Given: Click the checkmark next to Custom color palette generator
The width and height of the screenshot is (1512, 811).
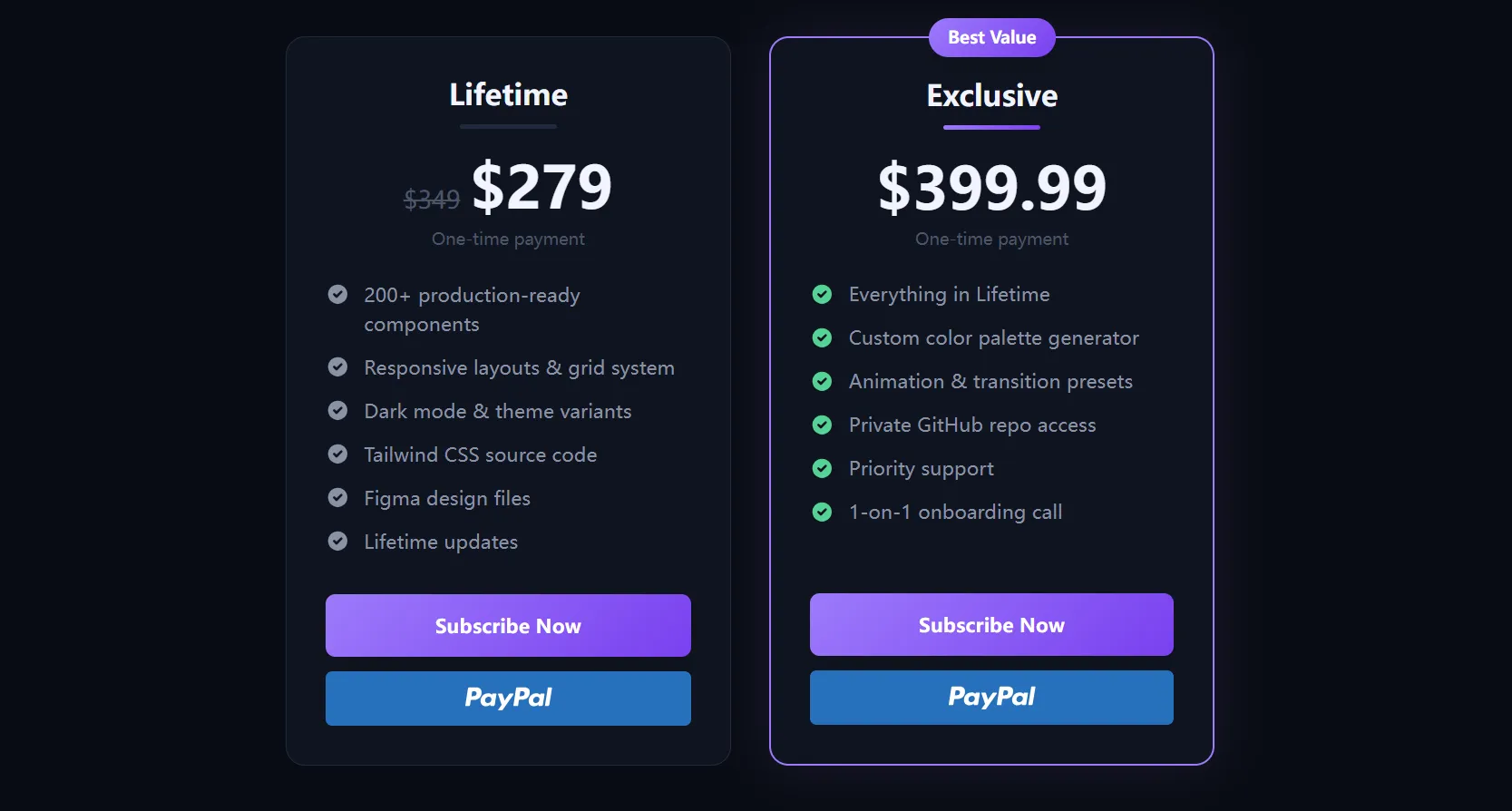Looking at the screenshot, I should [x=822, y=337].
